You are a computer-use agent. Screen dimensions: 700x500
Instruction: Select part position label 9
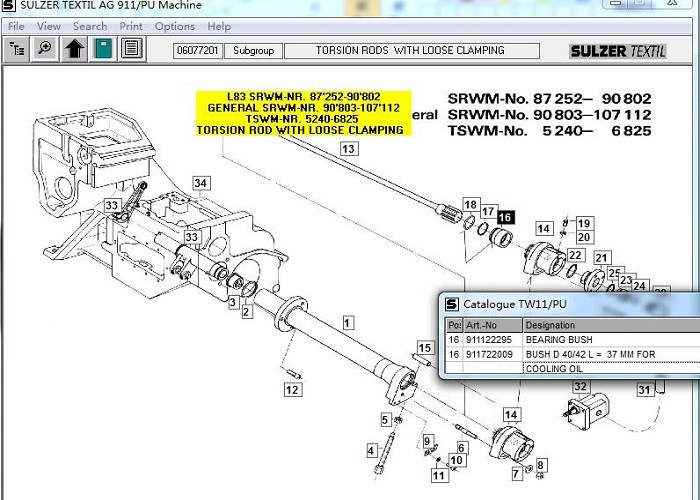point(427,441)
